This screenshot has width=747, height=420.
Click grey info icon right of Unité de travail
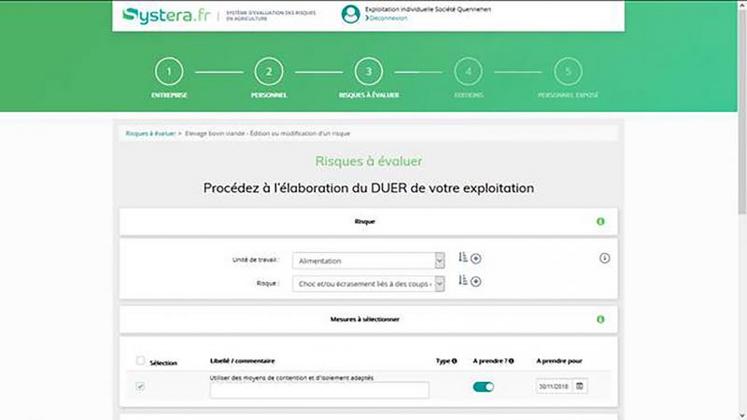point(605,258)
